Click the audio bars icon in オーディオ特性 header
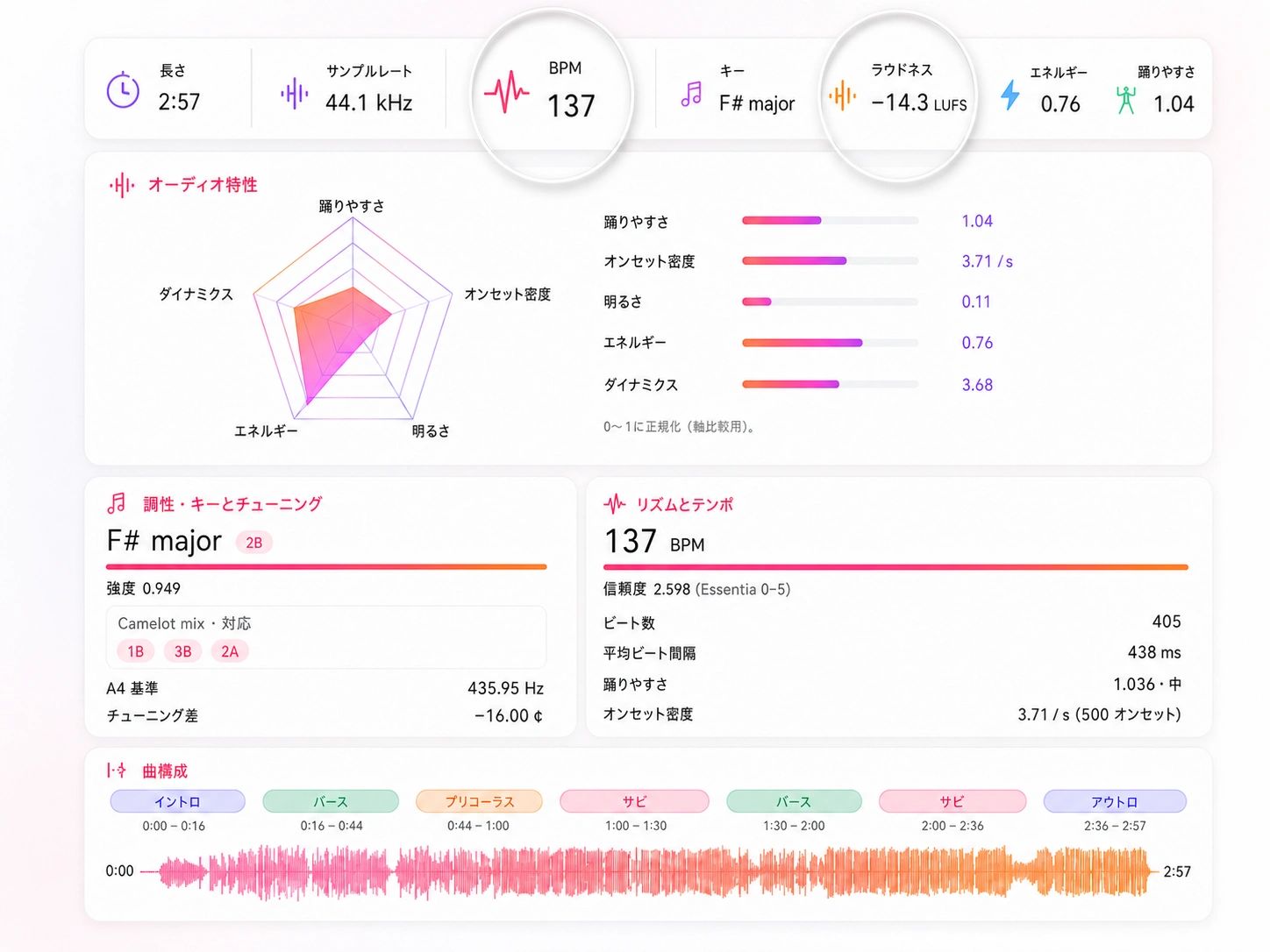The image size is (1270, 952). 122,185
